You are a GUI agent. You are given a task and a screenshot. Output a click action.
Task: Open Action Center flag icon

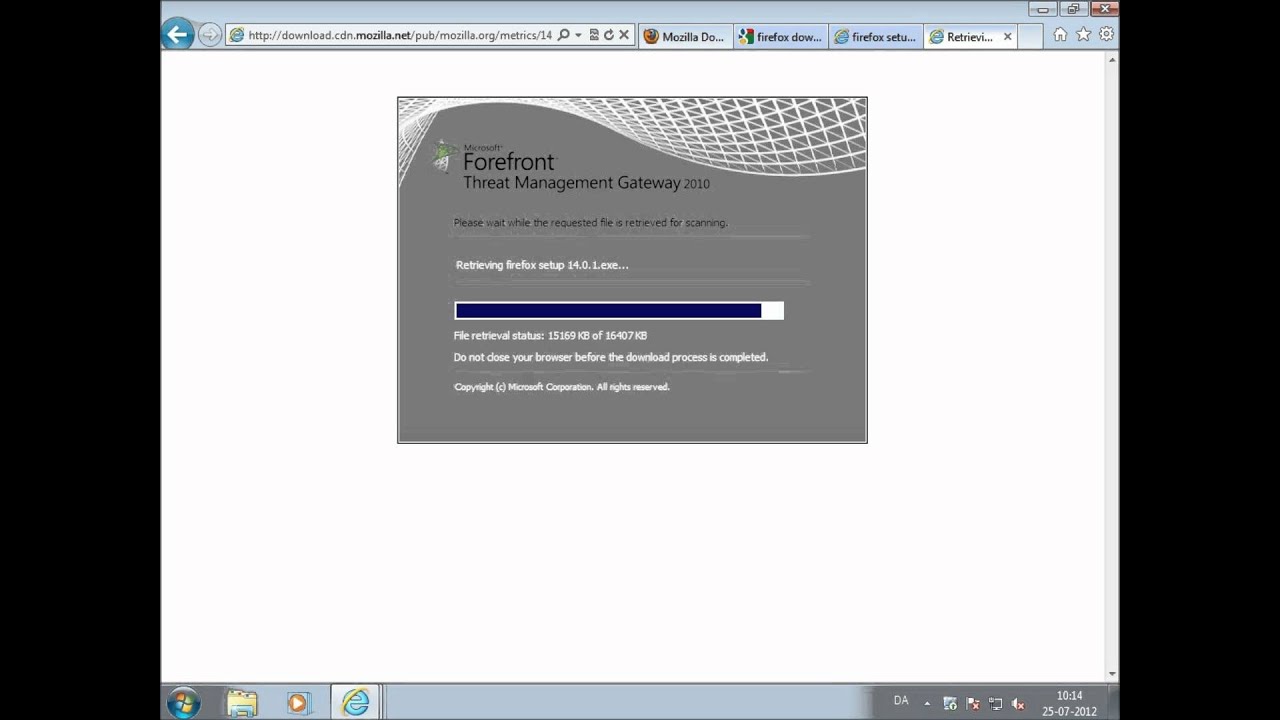tap(973, 704)
